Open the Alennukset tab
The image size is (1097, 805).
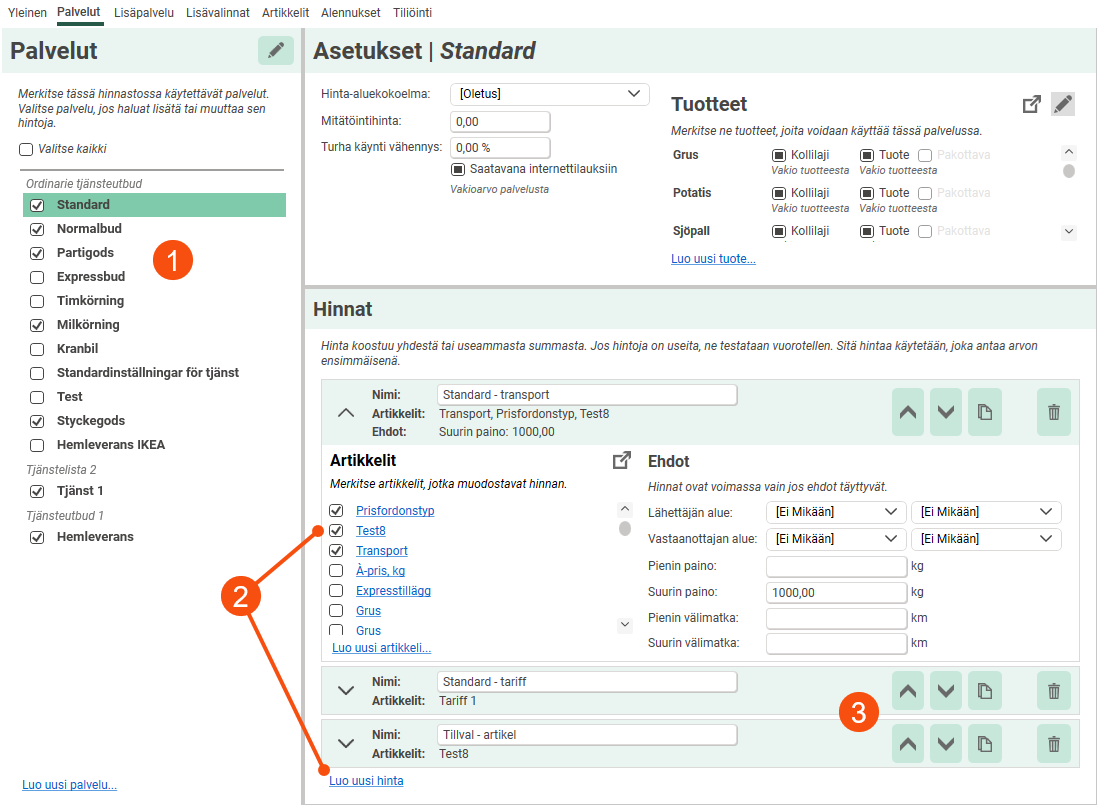coord(351,13)
